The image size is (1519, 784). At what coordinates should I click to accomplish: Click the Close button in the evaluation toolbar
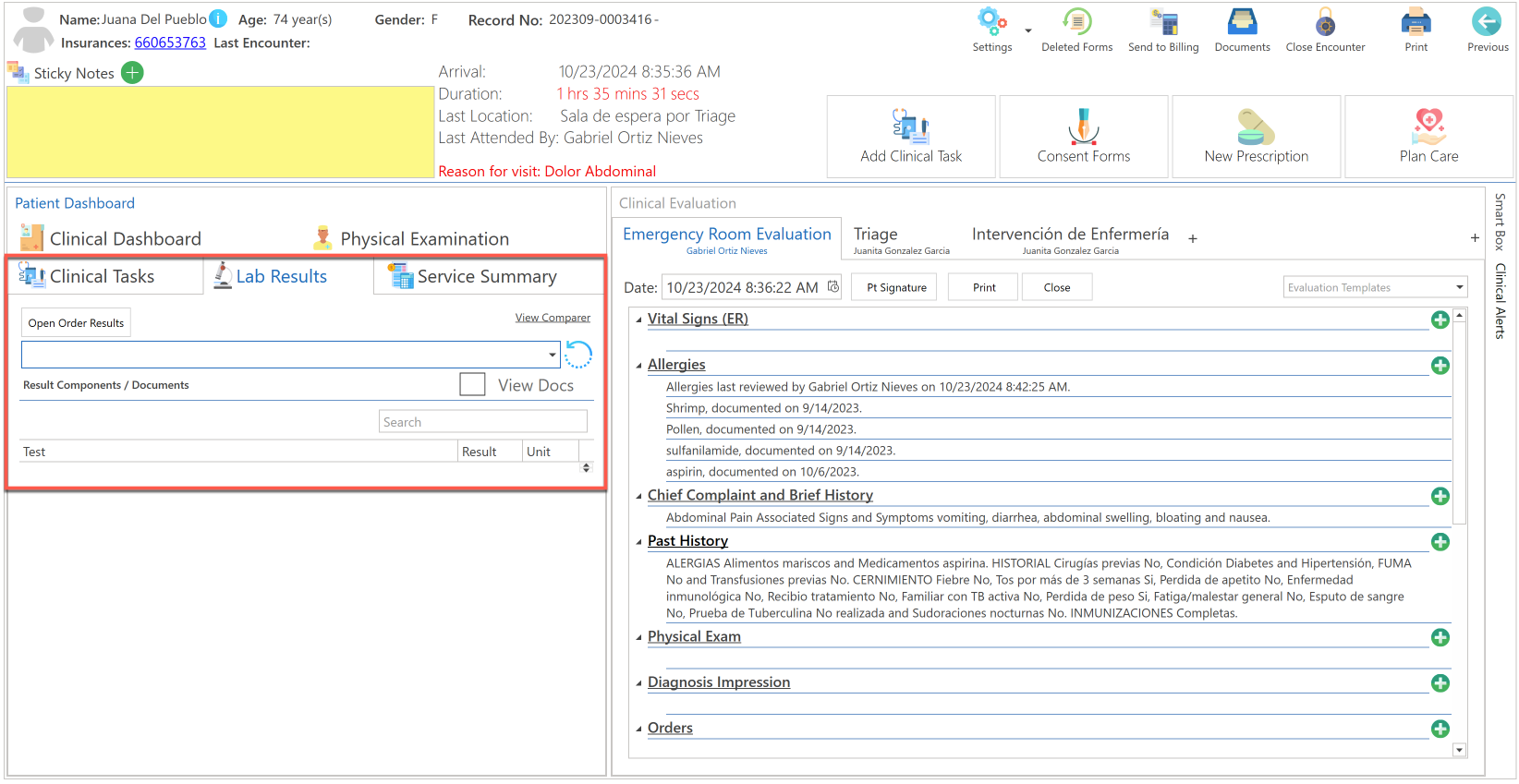(1057, 287)
